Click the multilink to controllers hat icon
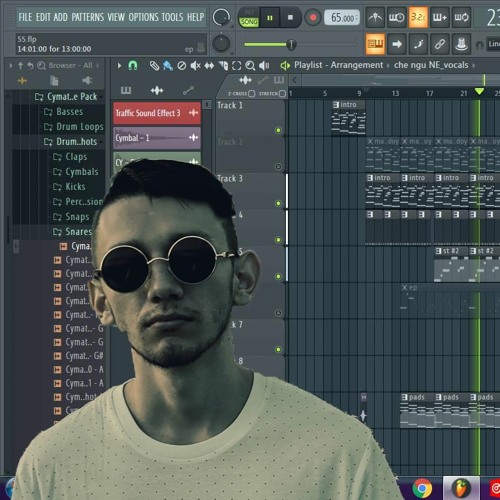The height and width of the screenshot is (500, 500). (461, 44)
